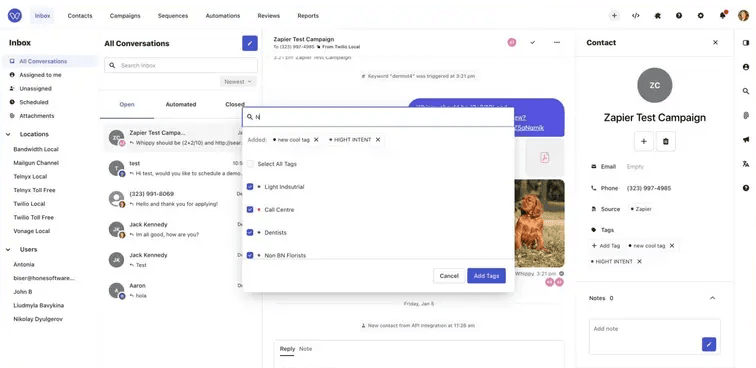This screenshot has height=368, width=756.
Task: Collapse the Users section
Action: click(8, 249)
